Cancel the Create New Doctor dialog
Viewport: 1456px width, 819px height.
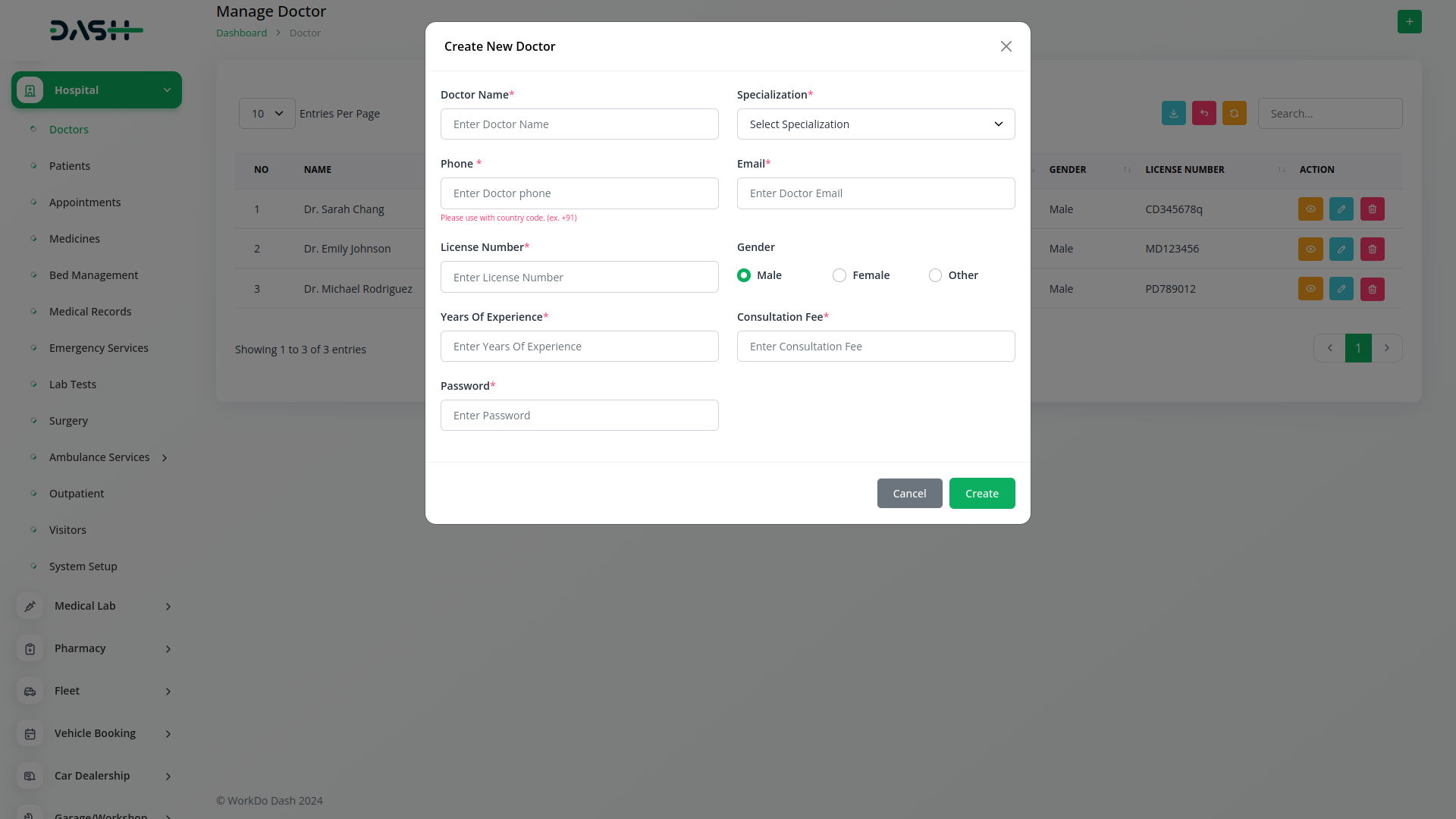tap(909, 494)
